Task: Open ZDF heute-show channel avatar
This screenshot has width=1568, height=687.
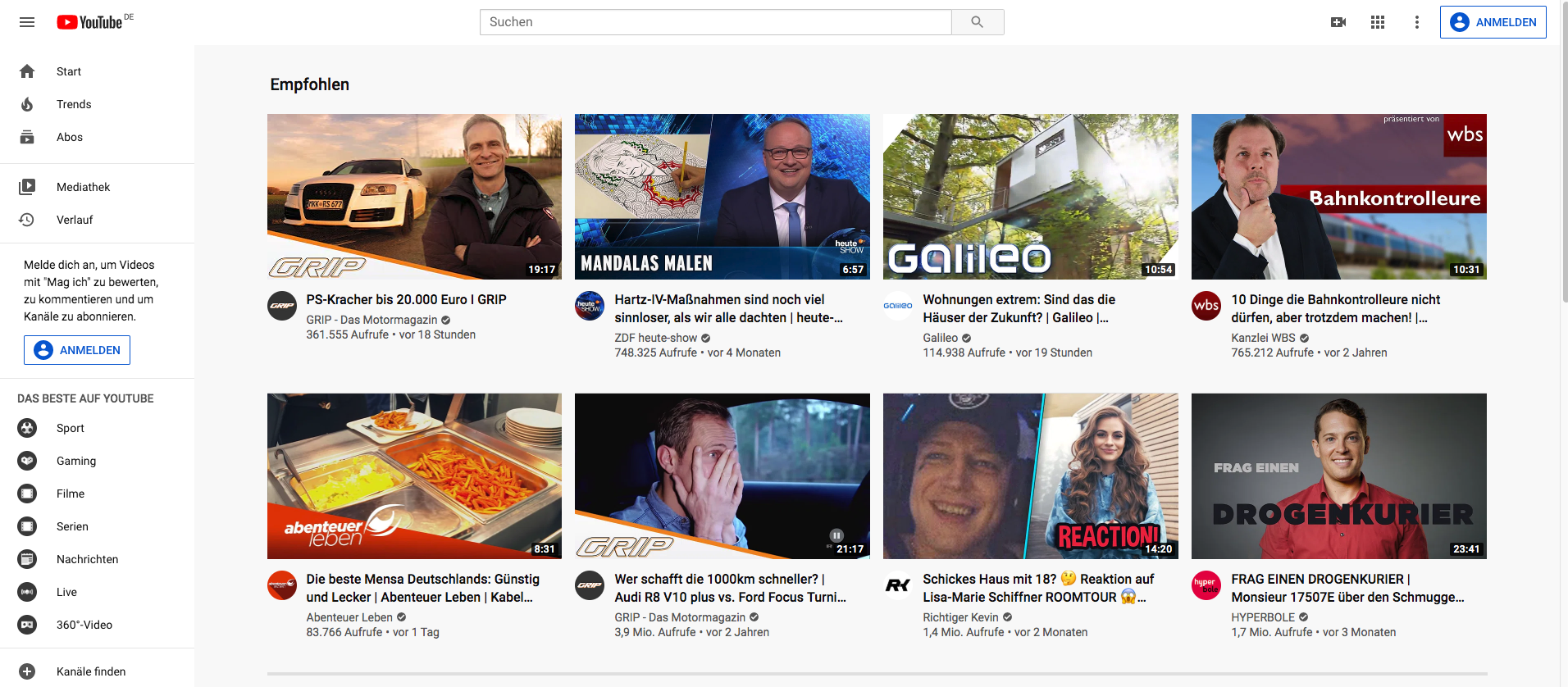Action: (x=590, y=306)
